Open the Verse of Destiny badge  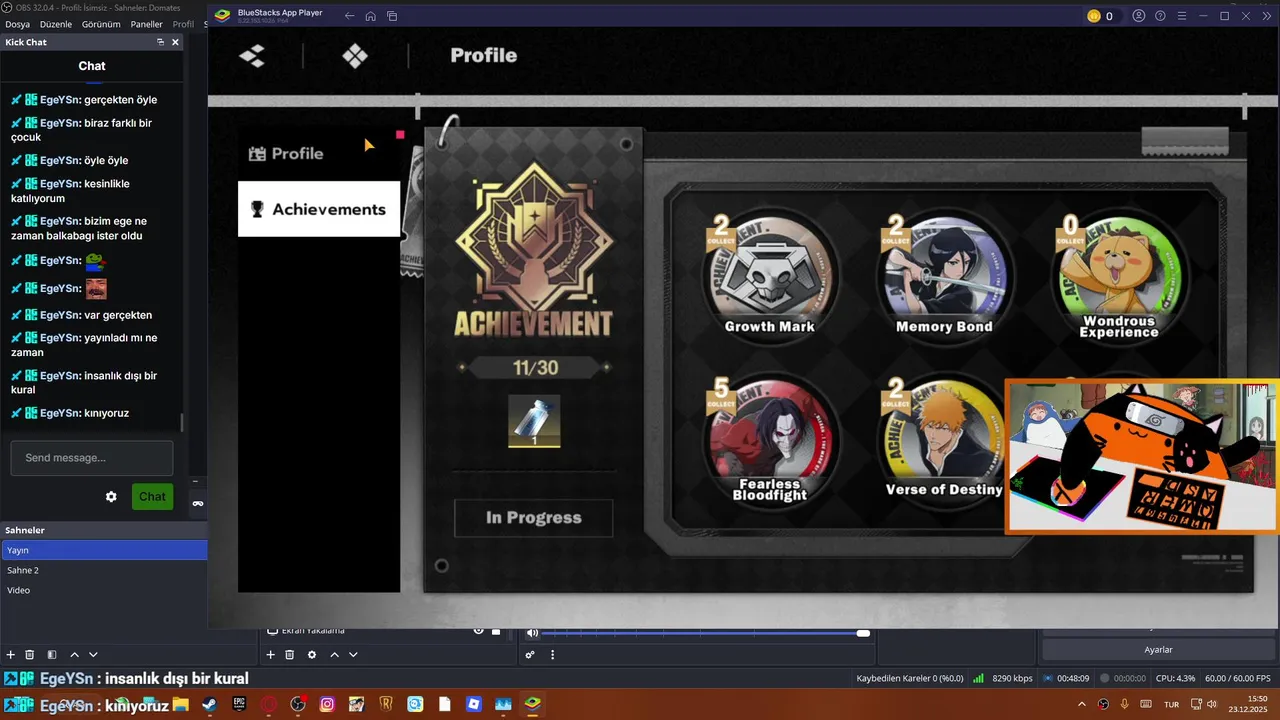tap(942, 440)
